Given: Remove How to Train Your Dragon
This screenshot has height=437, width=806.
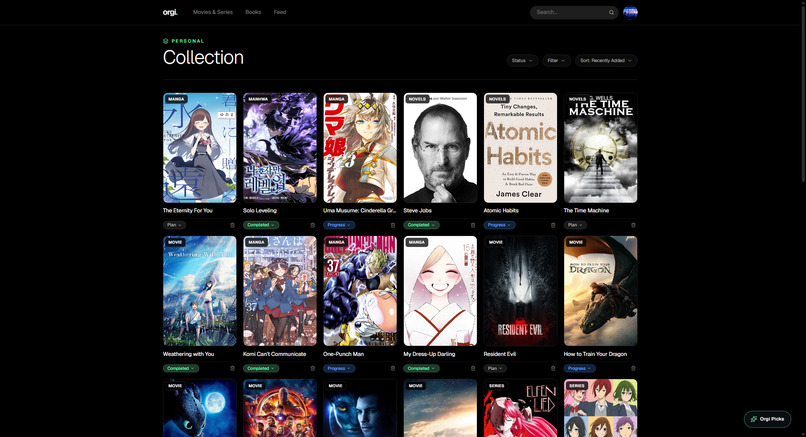Looking at the screenshot, I should click(633, 369).
